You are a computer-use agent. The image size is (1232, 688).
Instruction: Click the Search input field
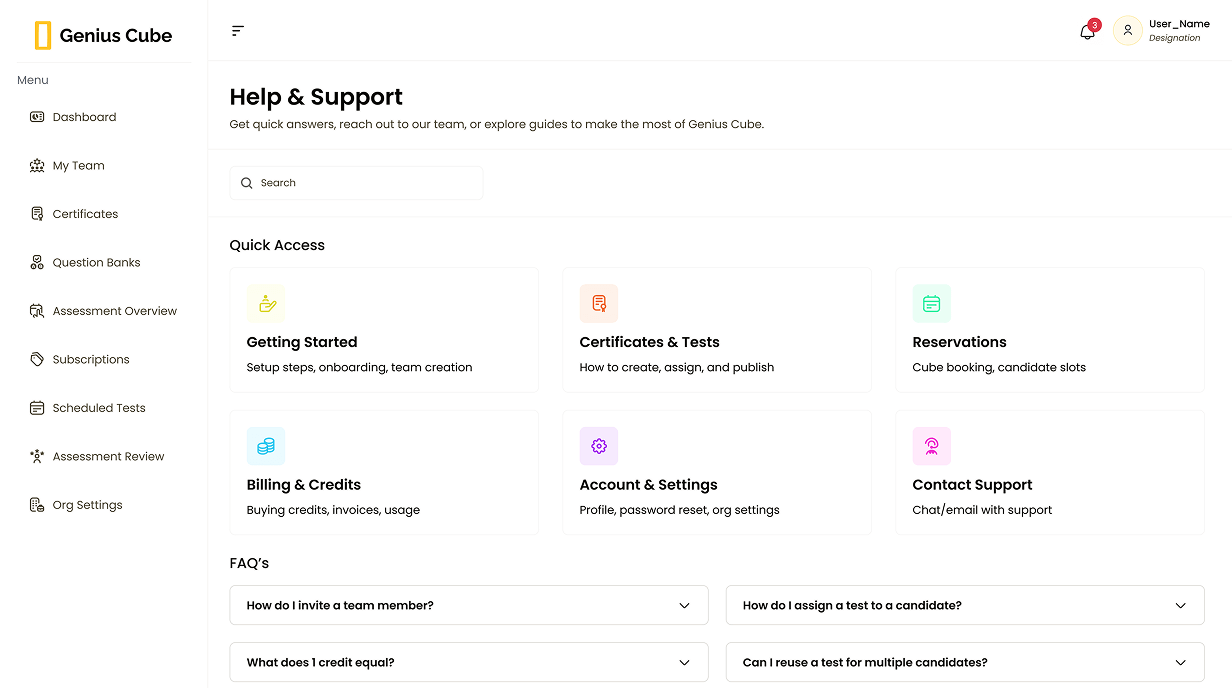[x=356, y=183]
